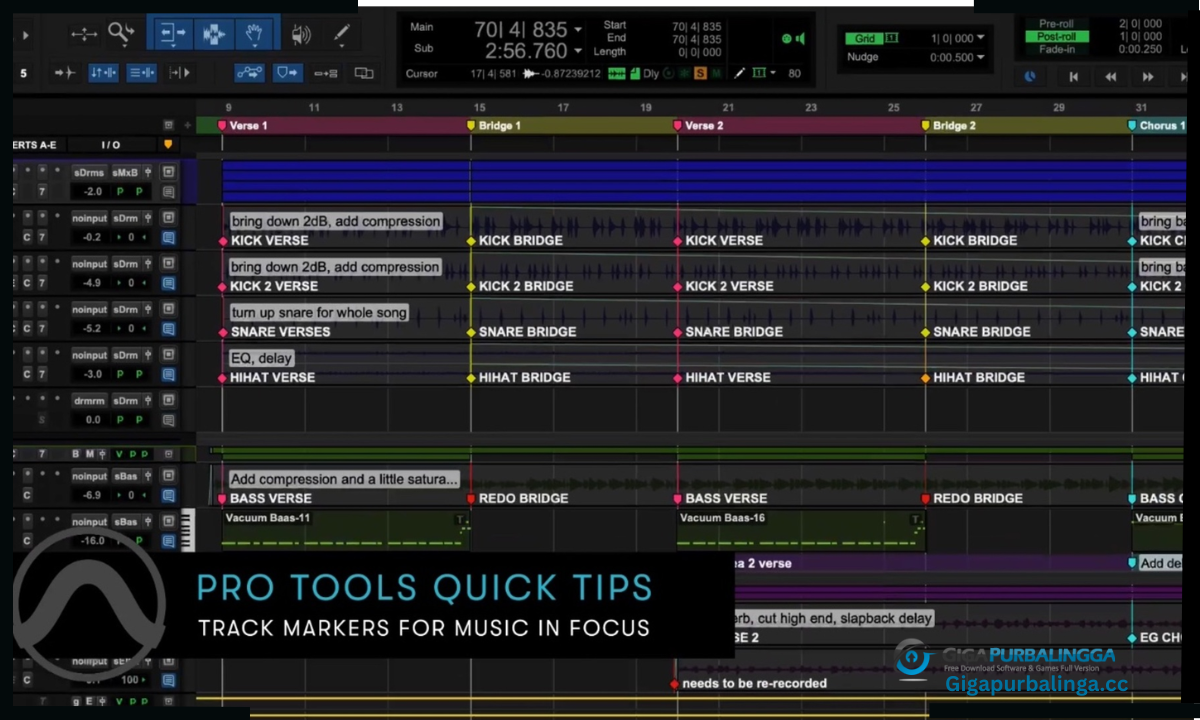Click the Bridge 2 marker

[x=950, y=126]
